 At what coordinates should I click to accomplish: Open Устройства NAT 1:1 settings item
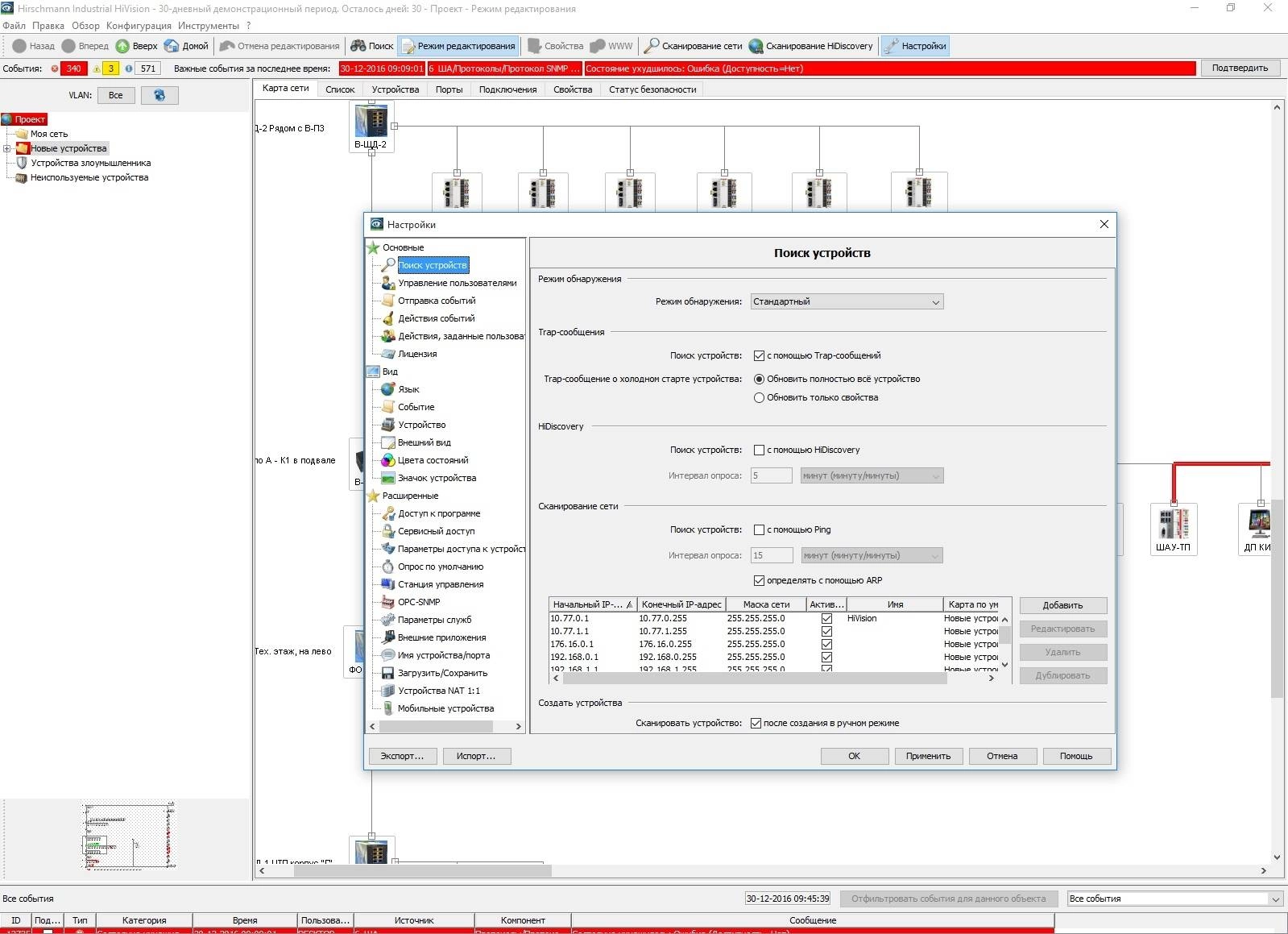tap(438, 691)
